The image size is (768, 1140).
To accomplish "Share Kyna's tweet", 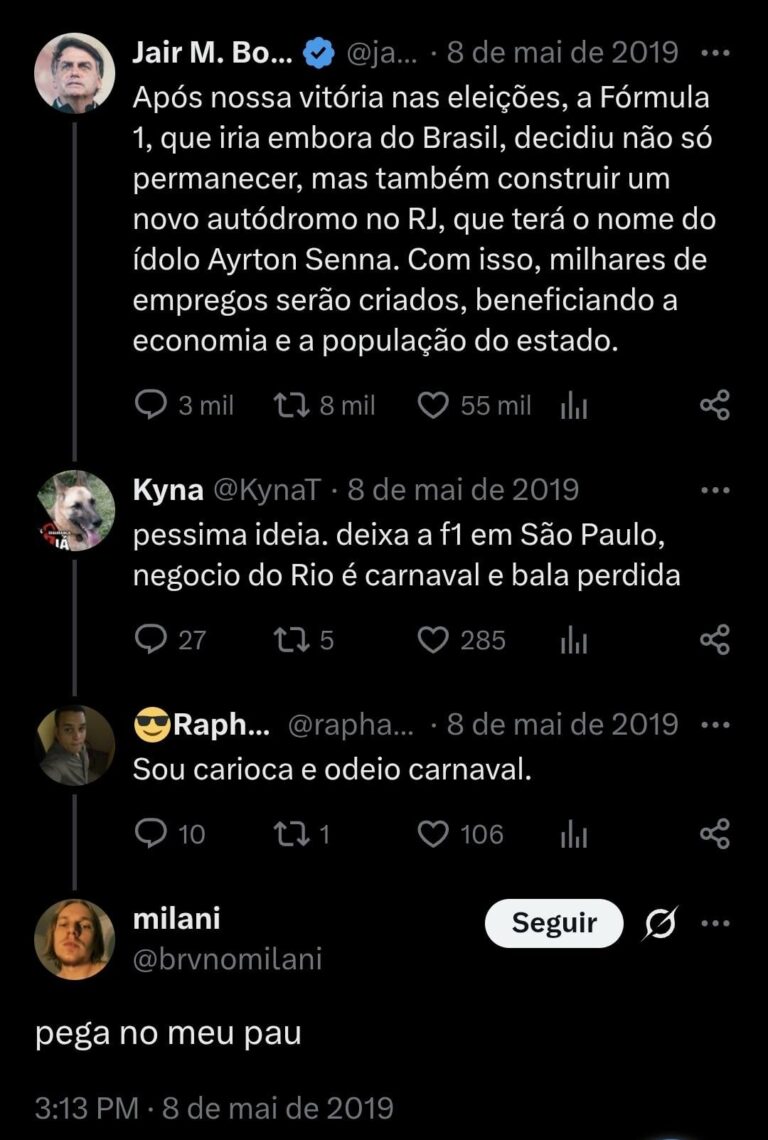I will pyautogui.click(x=715, y=639).
